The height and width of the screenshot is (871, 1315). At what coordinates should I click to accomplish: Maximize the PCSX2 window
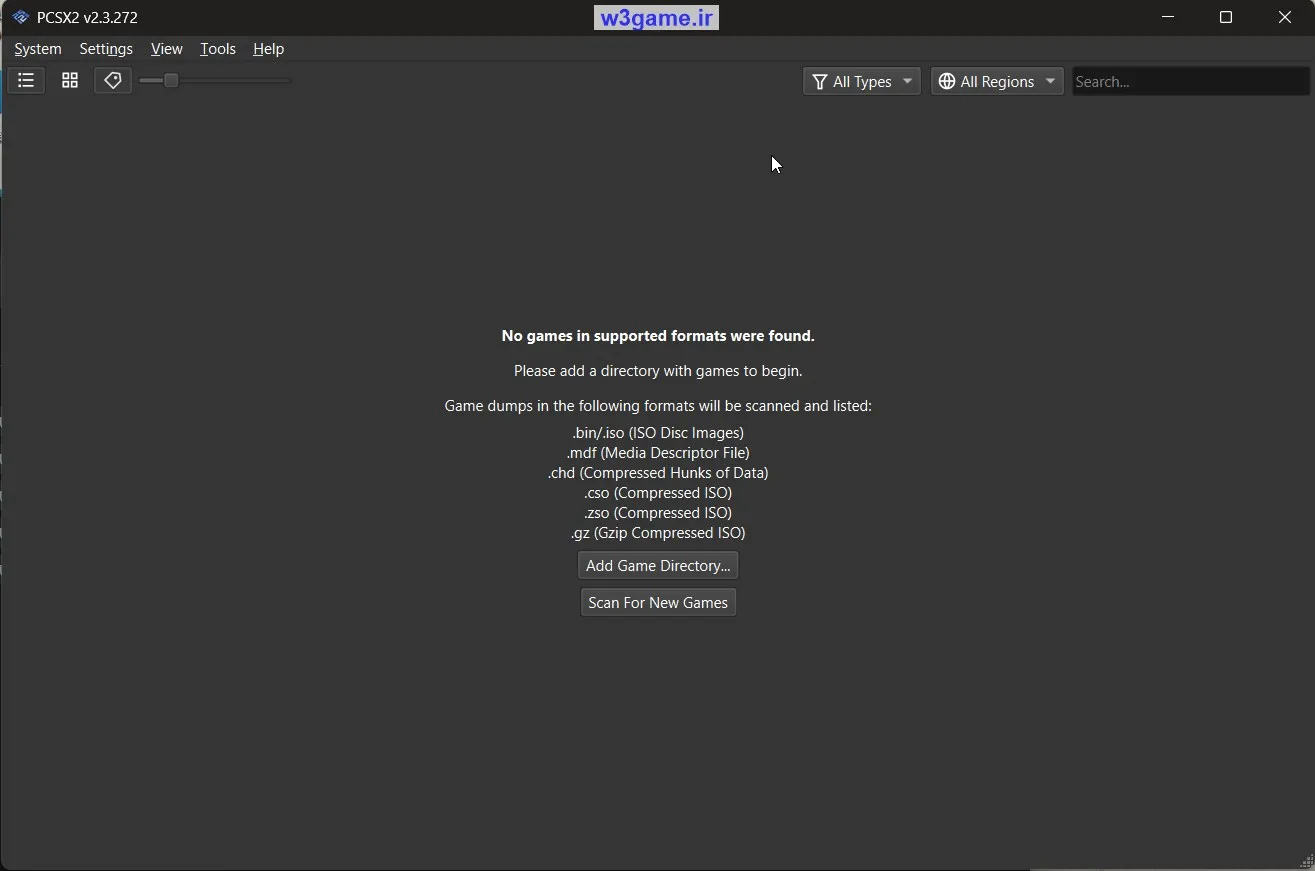1226,17
